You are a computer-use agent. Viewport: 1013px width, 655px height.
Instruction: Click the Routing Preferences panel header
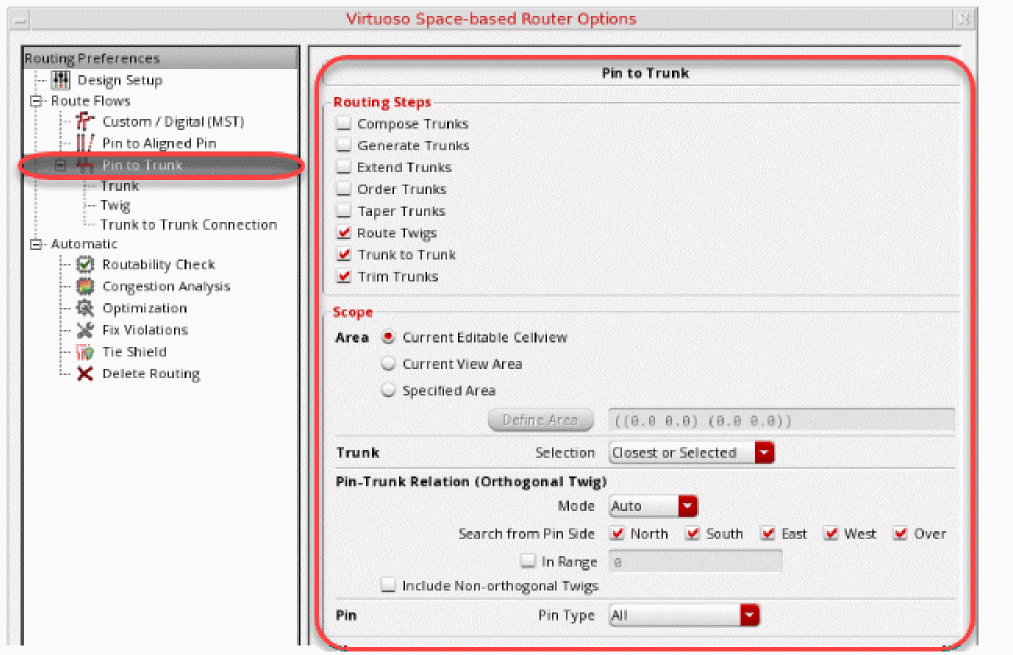tap(160, 58)
